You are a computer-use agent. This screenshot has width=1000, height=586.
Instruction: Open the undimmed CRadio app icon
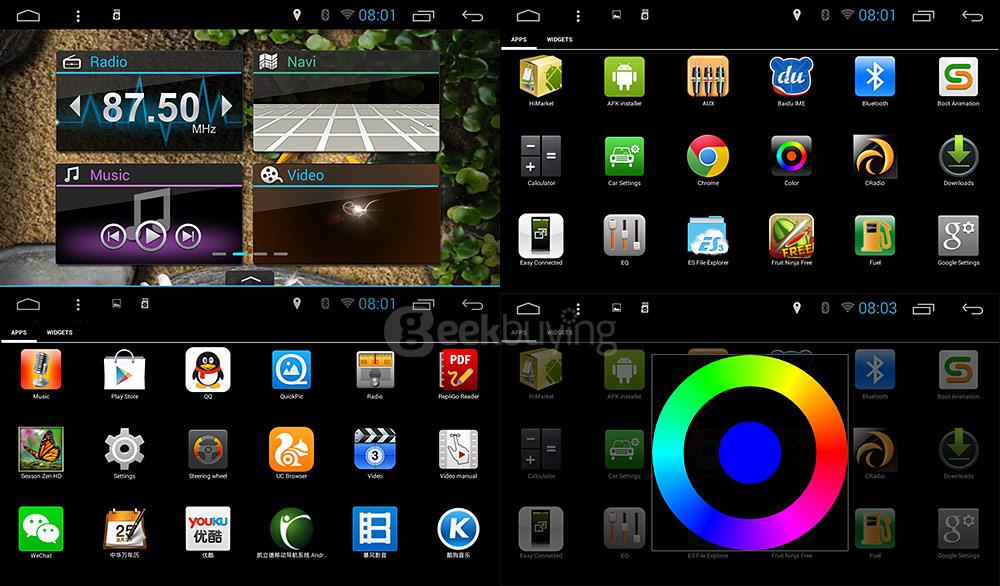(x=875, y=156)
